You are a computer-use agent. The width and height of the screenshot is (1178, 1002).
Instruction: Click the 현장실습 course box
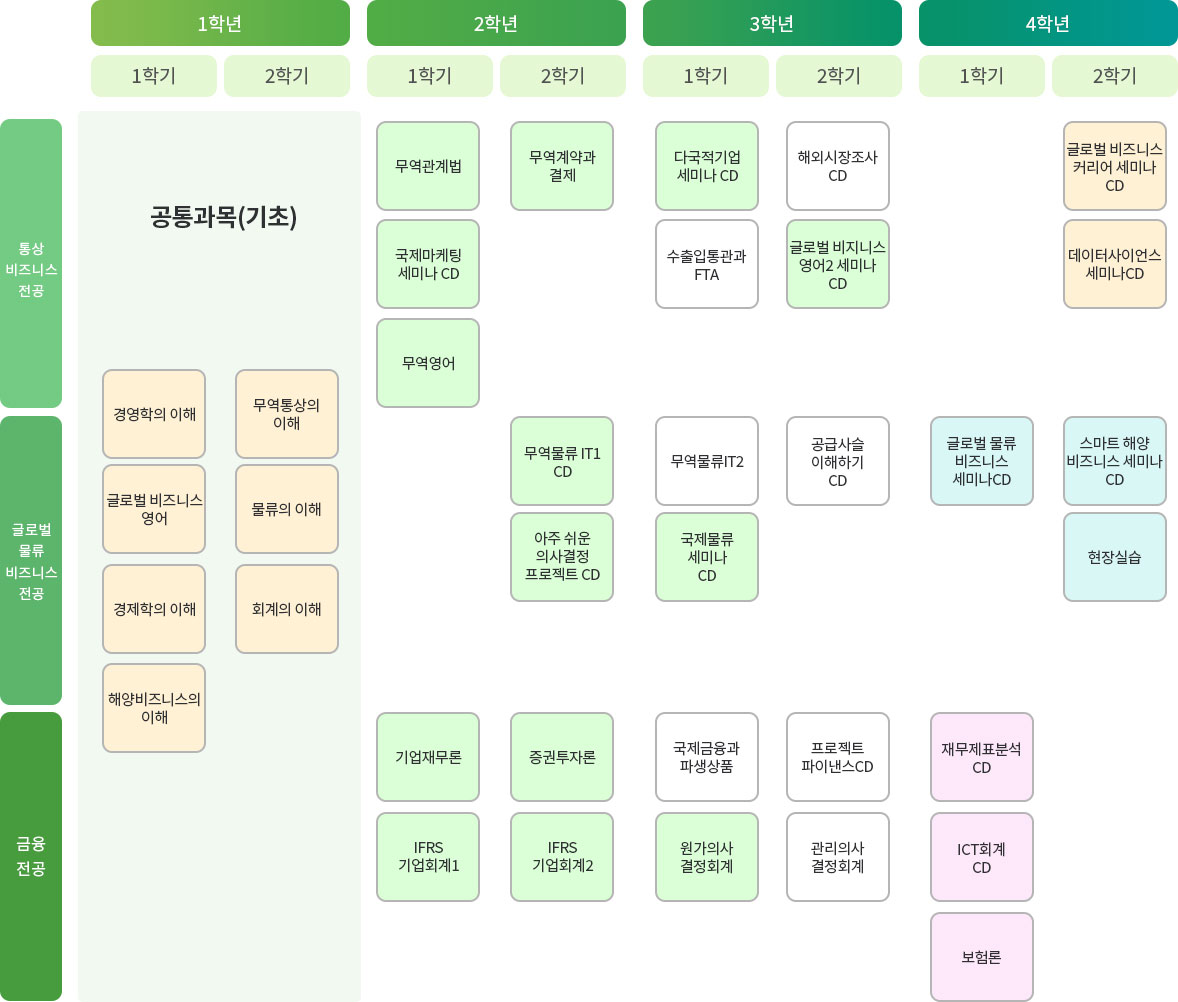coord(1115,557)
